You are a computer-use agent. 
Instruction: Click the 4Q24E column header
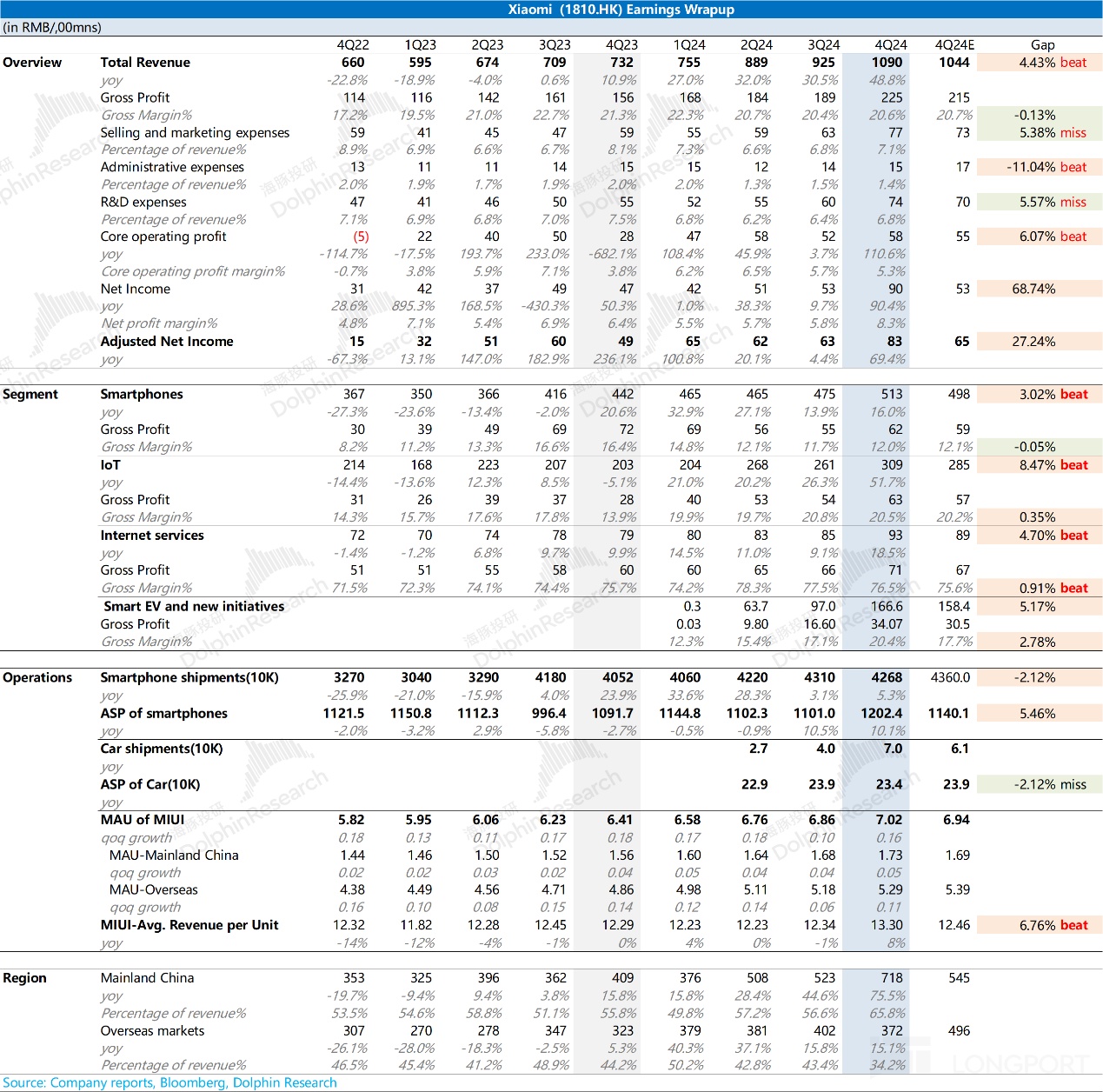[953, 44]
